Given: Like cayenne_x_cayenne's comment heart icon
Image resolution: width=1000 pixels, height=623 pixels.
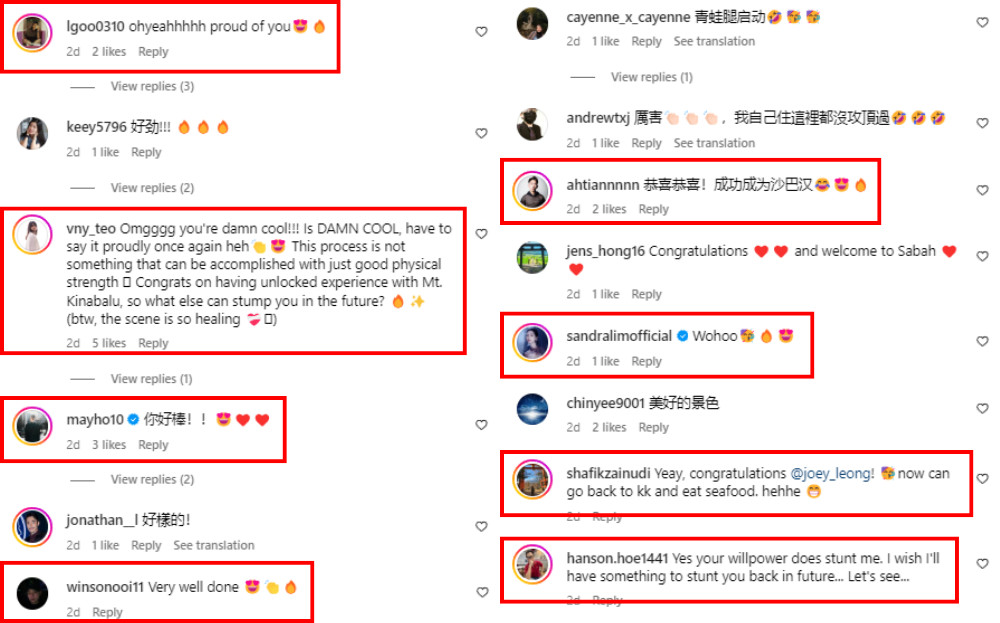Looking at the screenshot, I should coord(983,22).
